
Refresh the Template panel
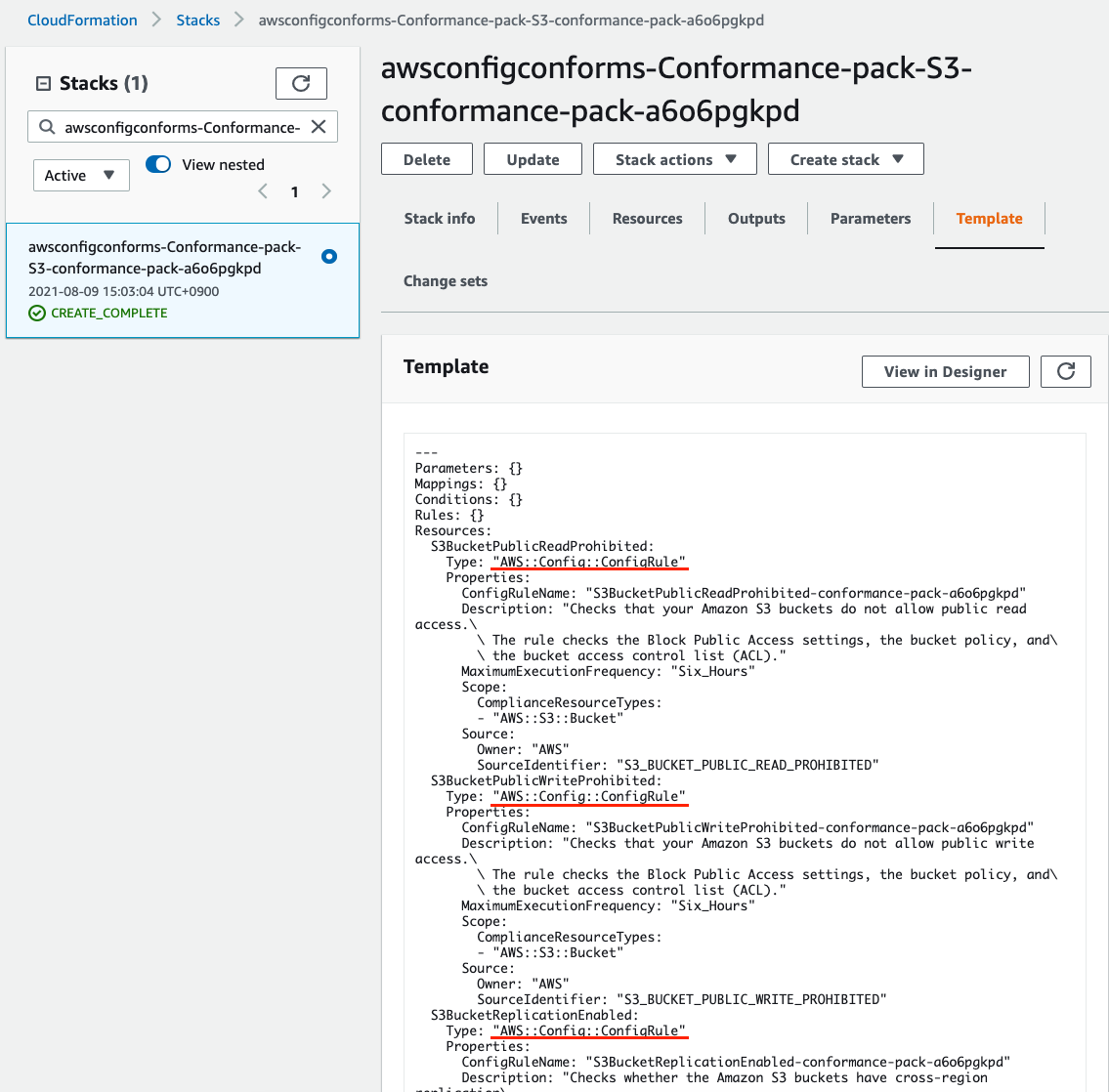click(1066, 372)
